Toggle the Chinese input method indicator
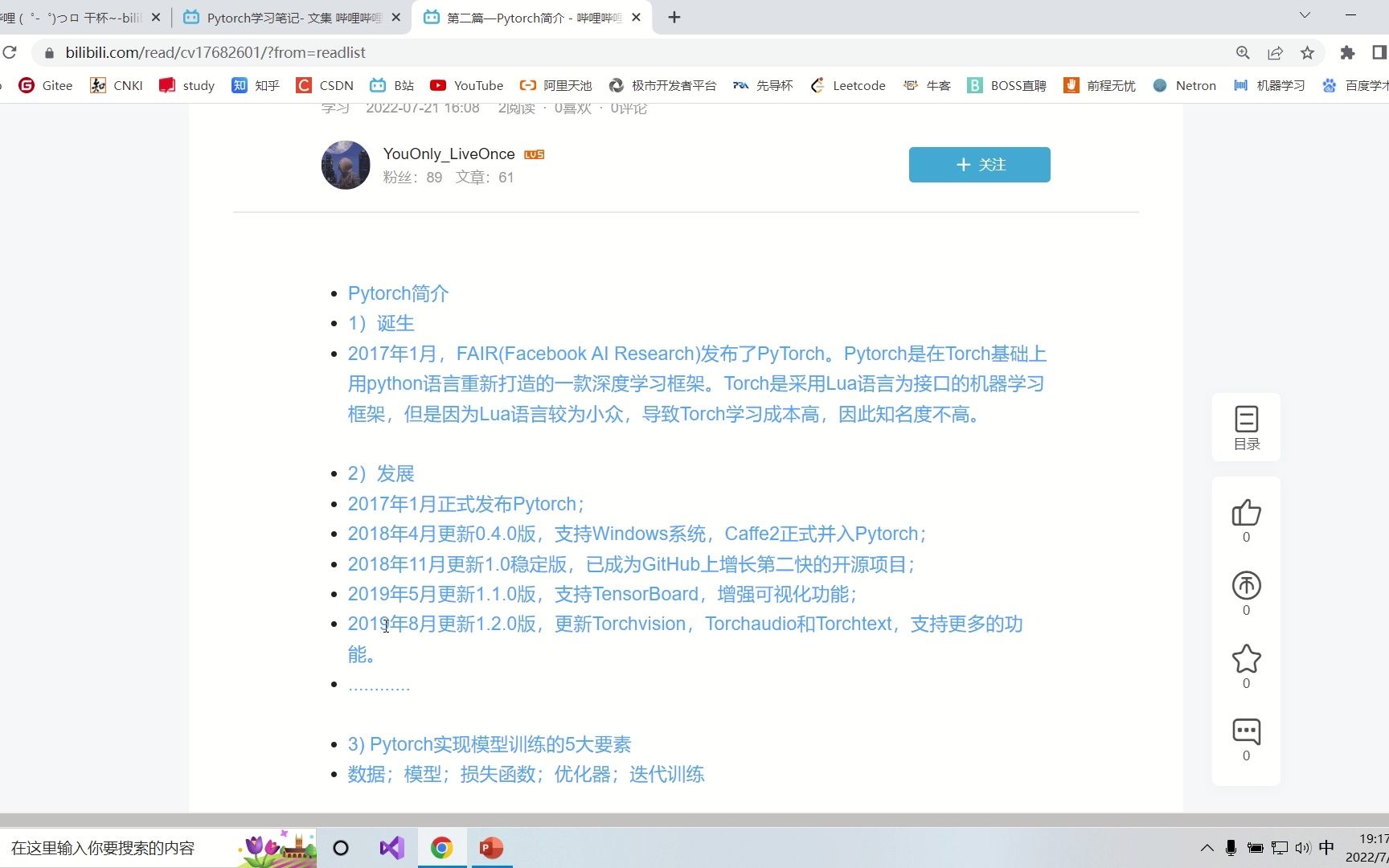The height and width of the screenshot is (868, 1389). [x=1326, y=847]
